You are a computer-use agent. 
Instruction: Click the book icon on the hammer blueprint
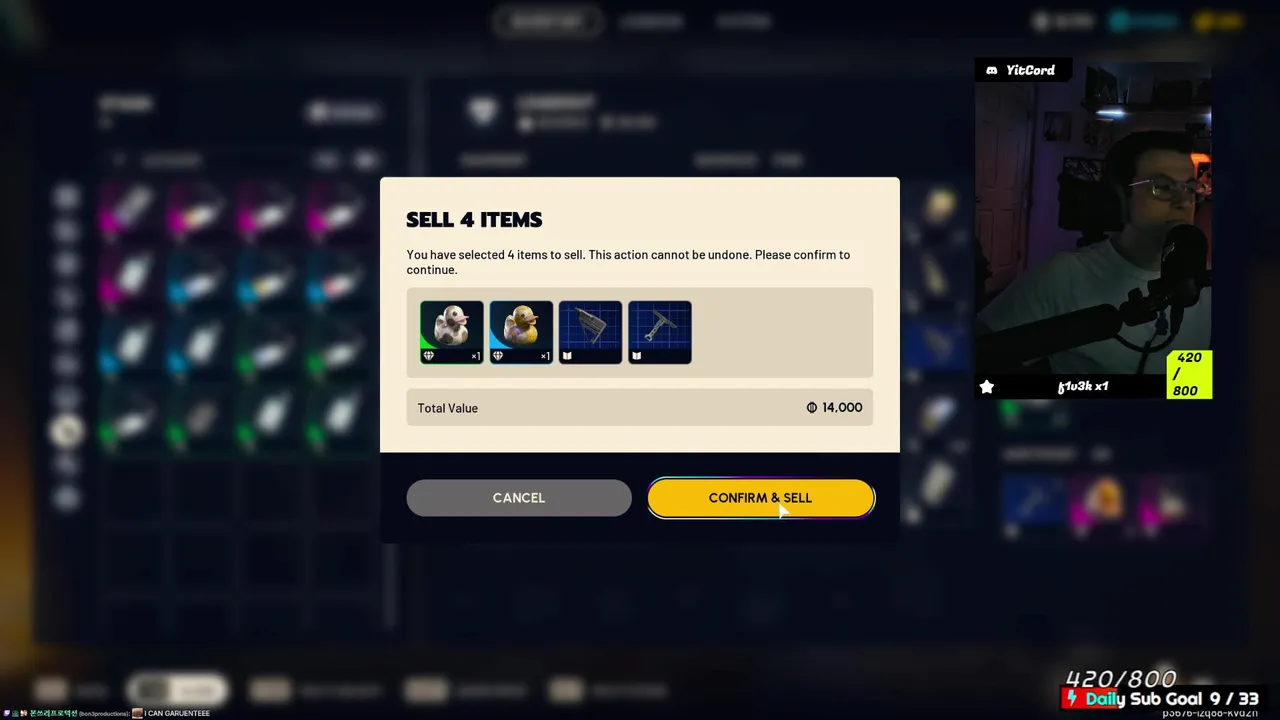click(x=636, y=356)
